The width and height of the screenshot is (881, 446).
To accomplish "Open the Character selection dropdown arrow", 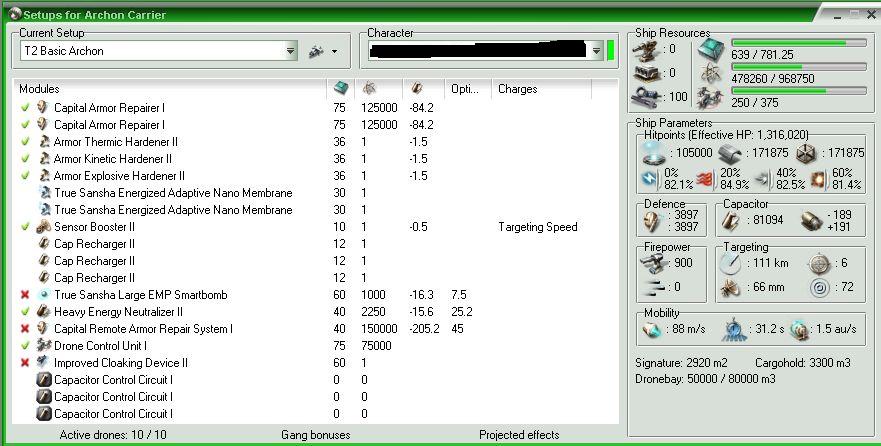I will (596, 51).
